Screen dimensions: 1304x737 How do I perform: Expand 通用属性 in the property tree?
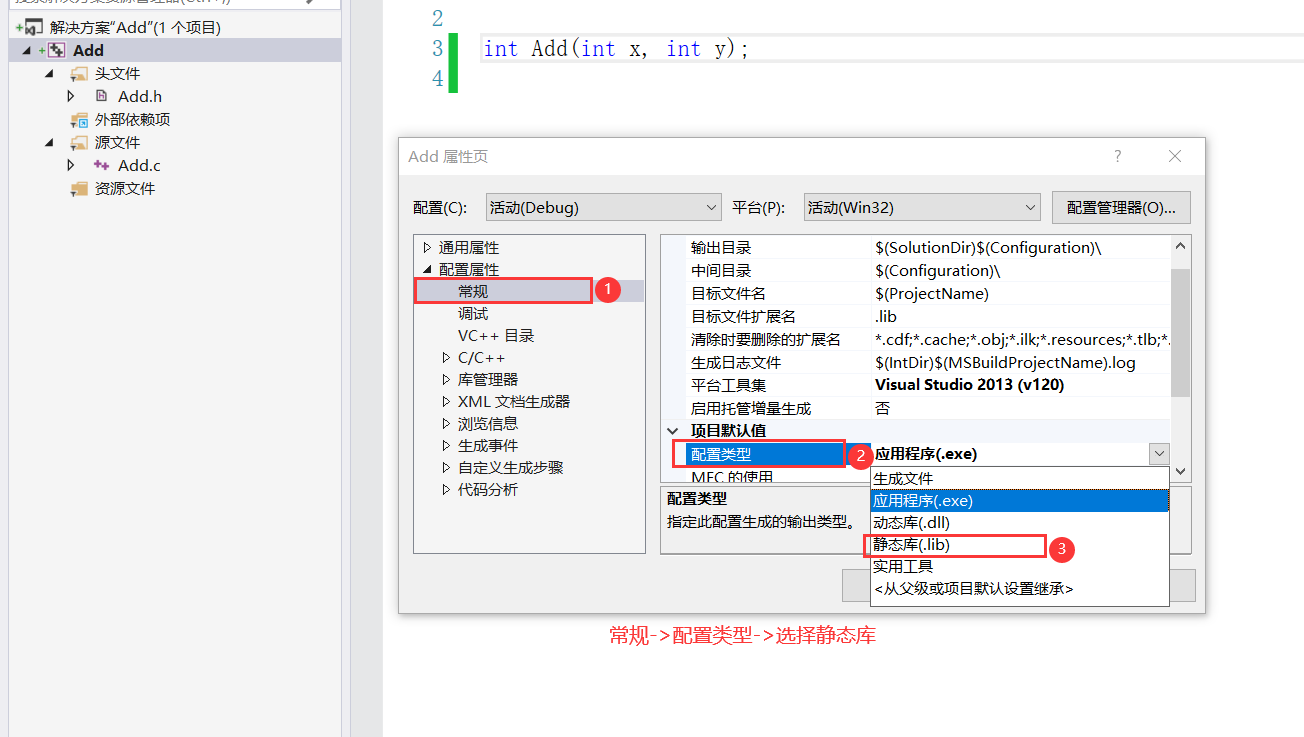point(428,247)
